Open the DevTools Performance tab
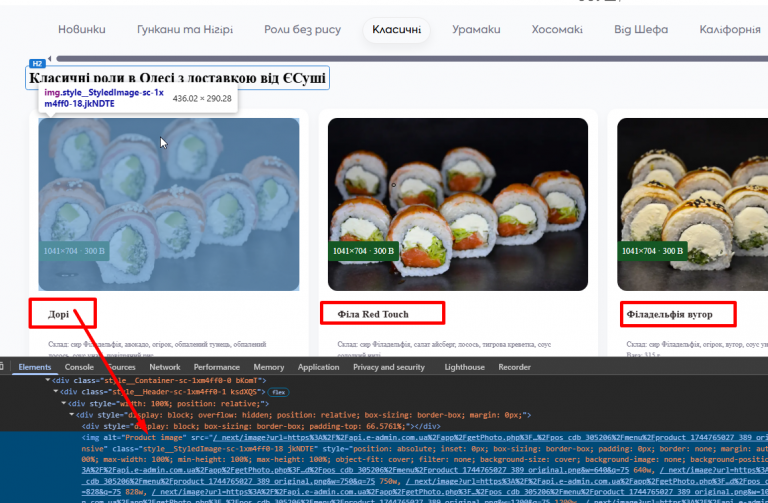This screenshot has height=503, width=768. click(216, 367)
